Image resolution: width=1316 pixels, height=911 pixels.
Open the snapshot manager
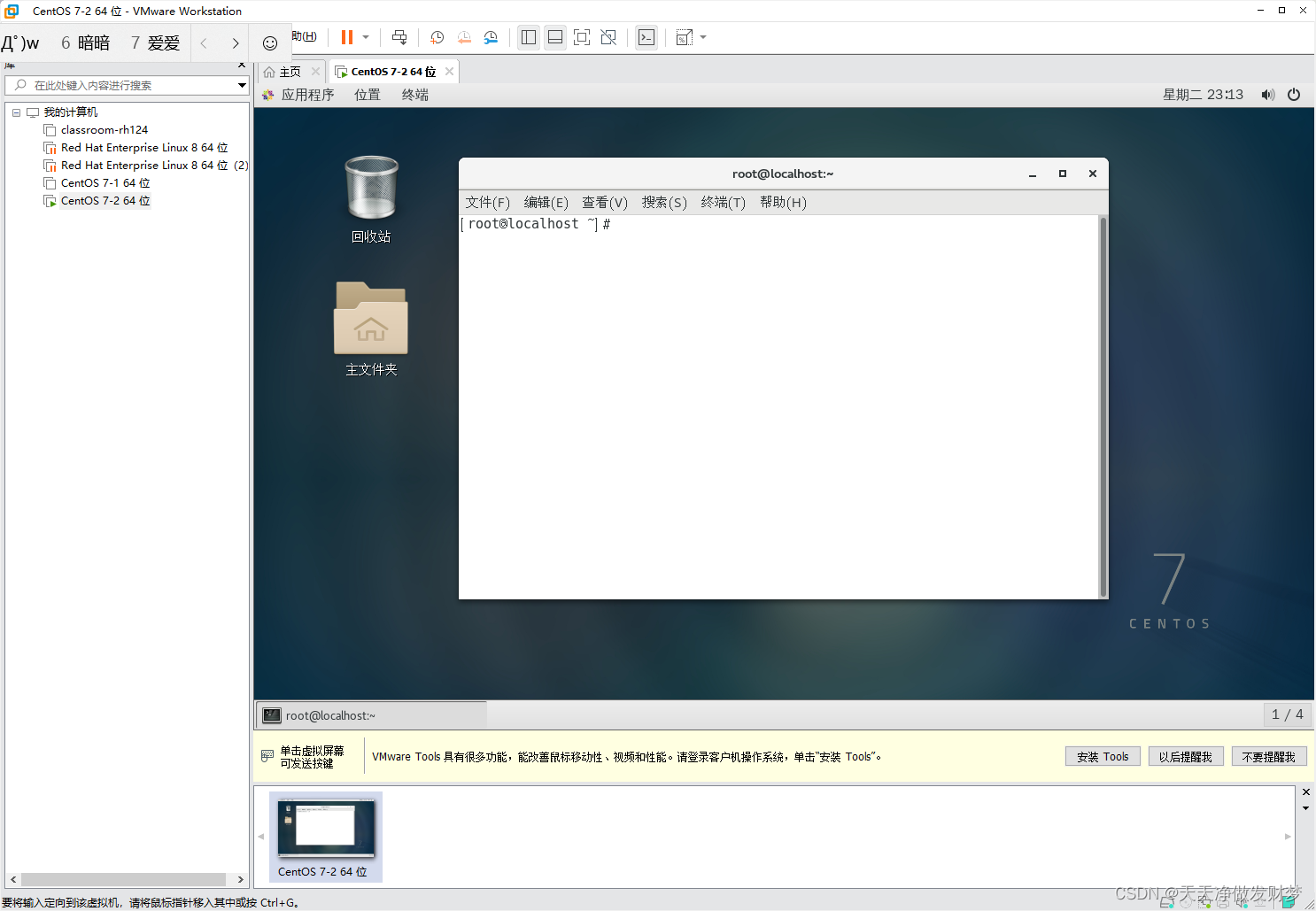tap(491, 37)
